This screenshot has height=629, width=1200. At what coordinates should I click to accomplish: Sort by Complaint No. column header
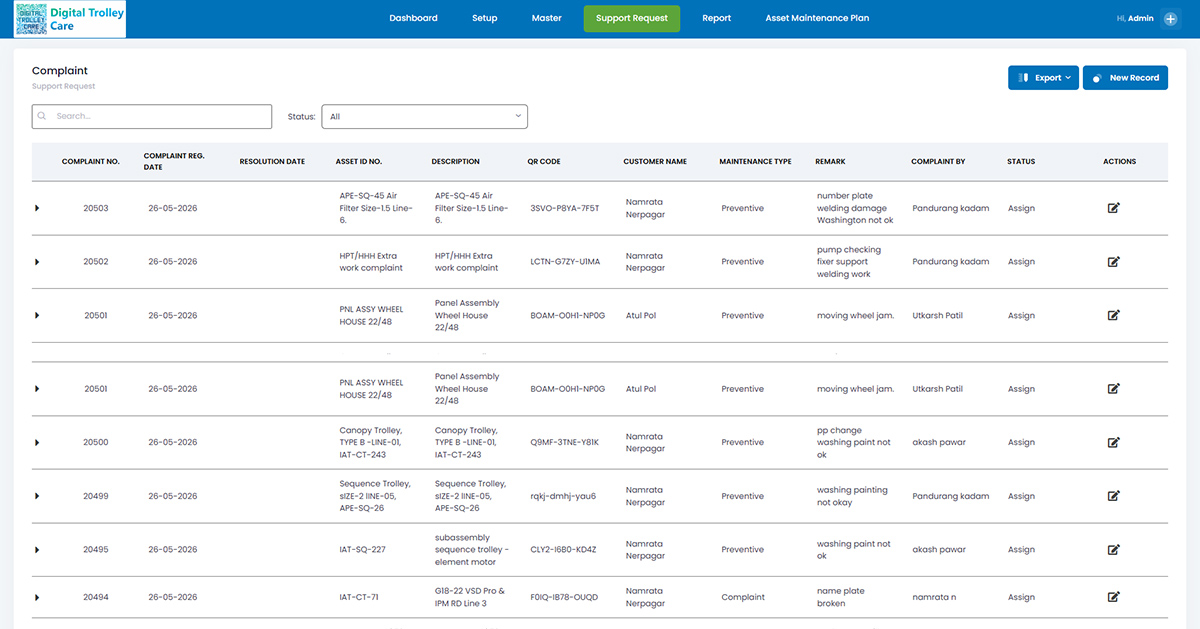[91, 161]
